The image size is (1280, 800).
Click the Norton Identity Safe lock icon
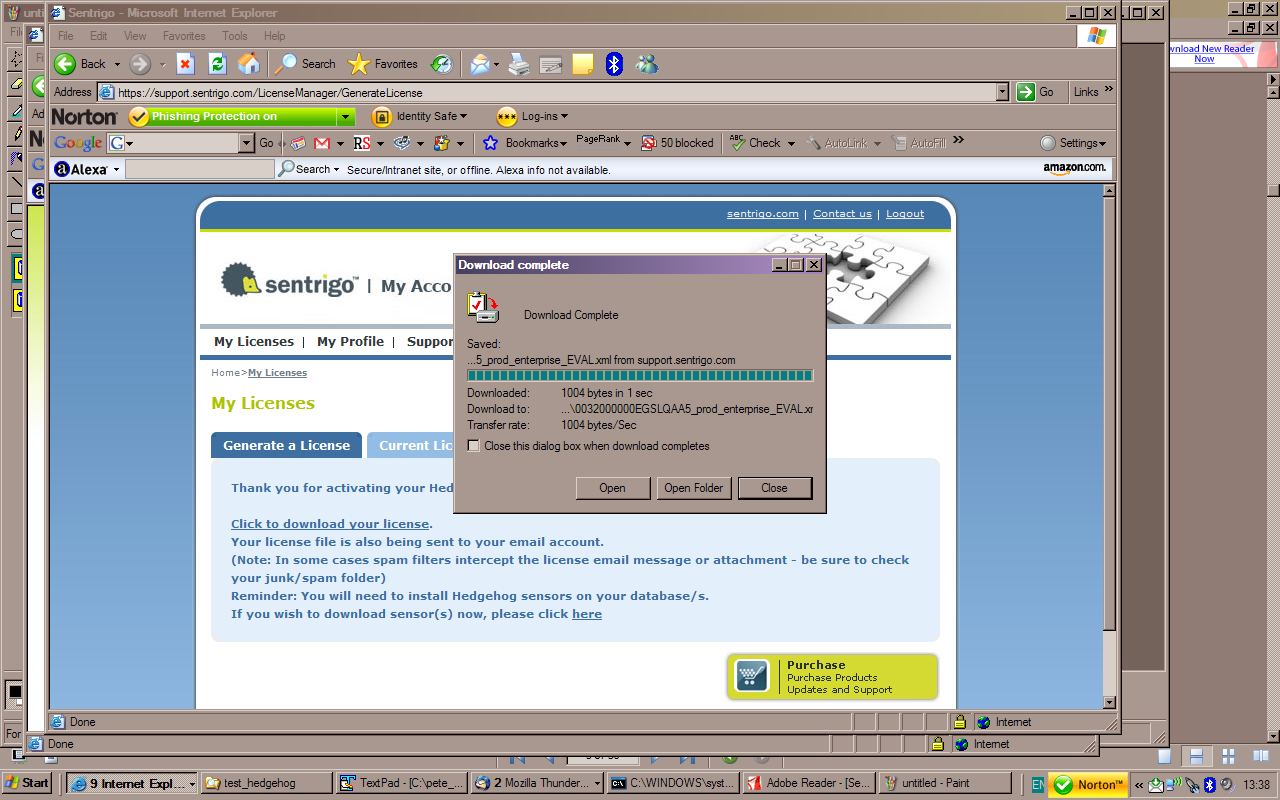click(381, 116)
